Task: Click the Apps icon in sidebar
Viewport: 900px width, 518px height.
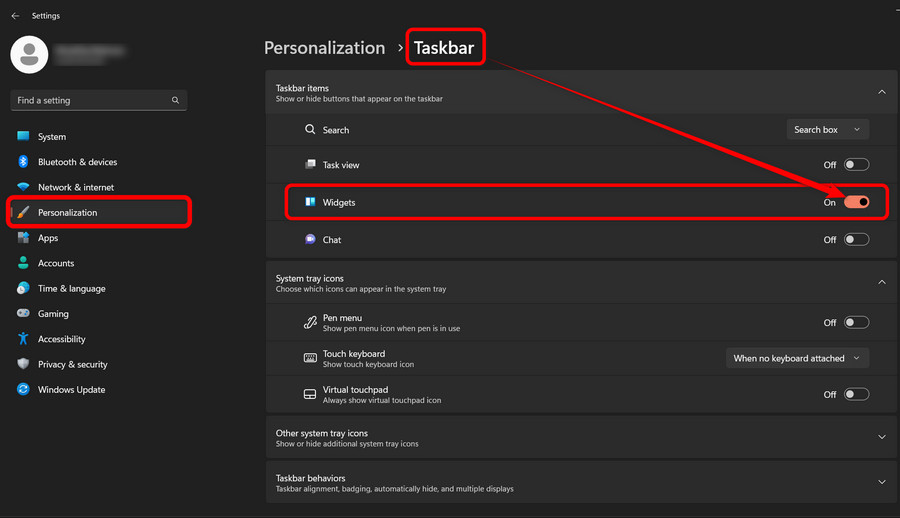Action: (23, 238)
